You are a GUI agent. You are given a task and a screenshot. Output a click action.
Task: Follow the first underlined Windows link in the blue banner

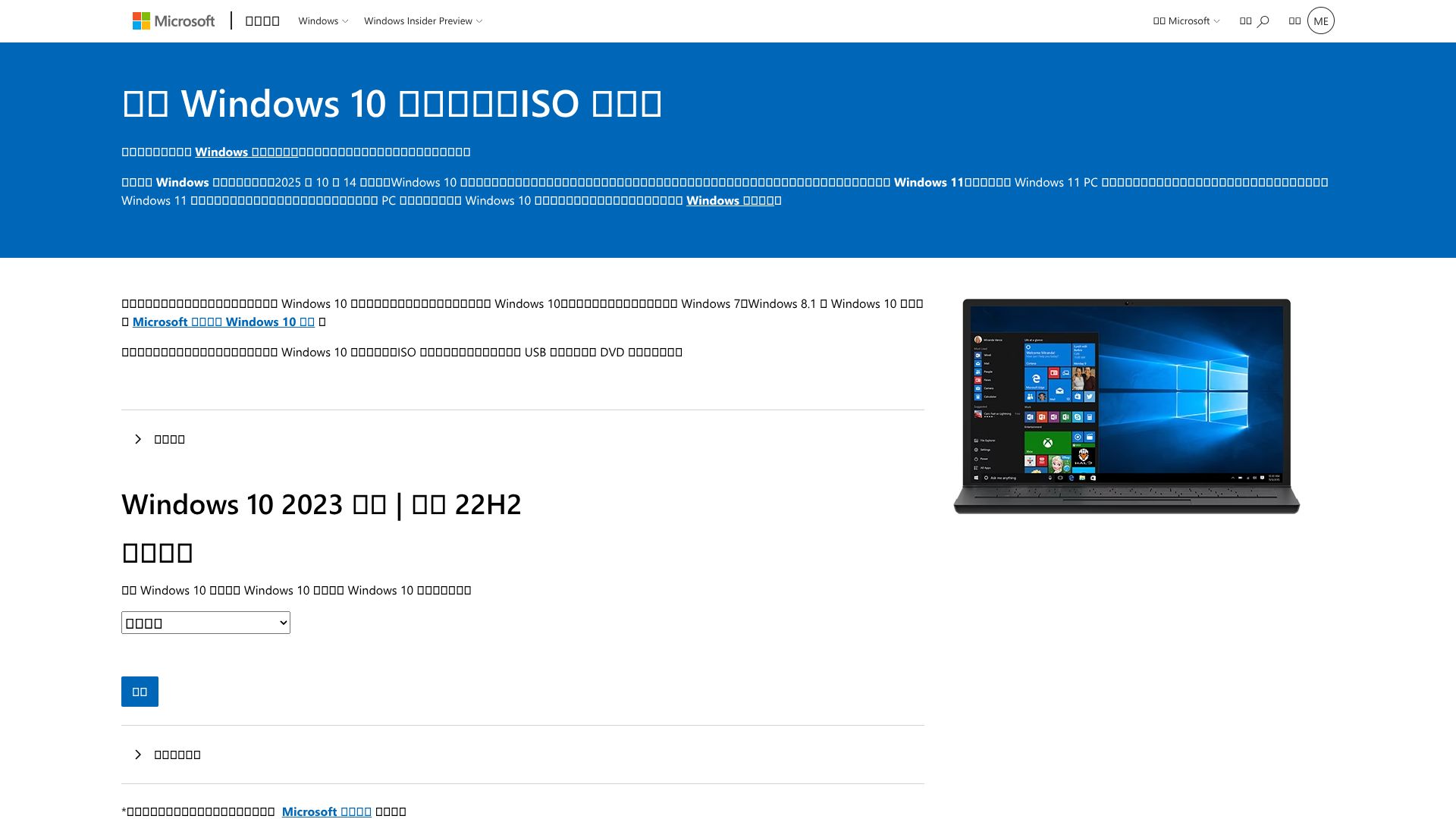pyautogui.click(x=246, y=152)
